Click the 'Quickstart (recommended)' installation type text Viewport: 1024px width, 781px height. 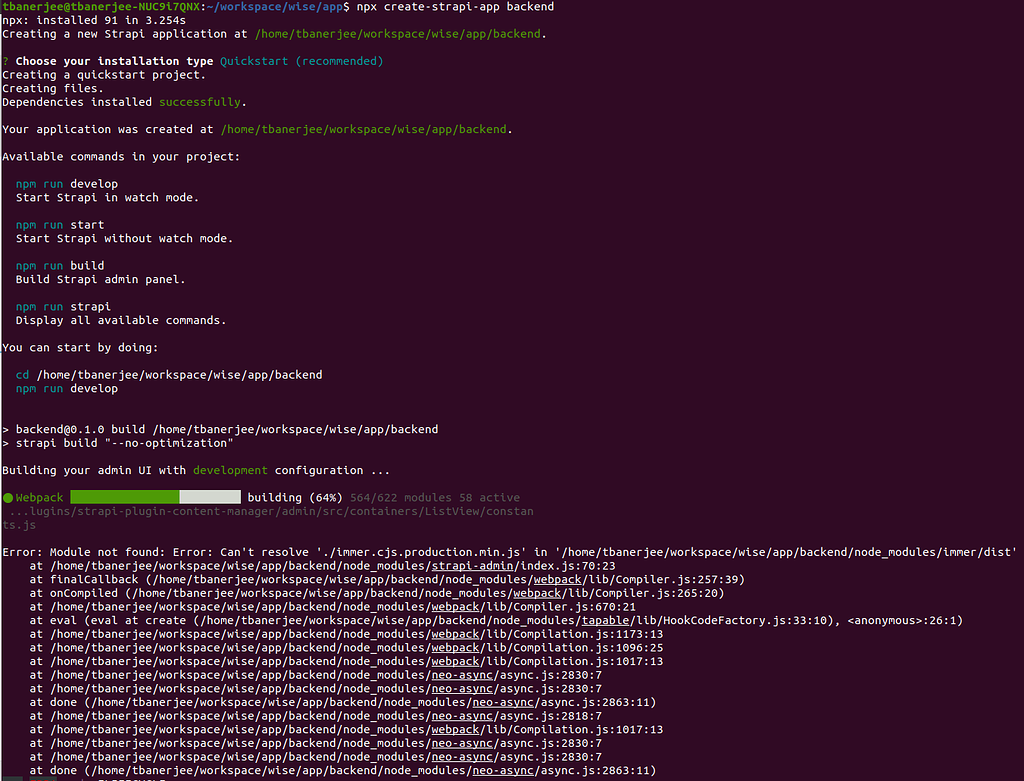pos(302,61)
